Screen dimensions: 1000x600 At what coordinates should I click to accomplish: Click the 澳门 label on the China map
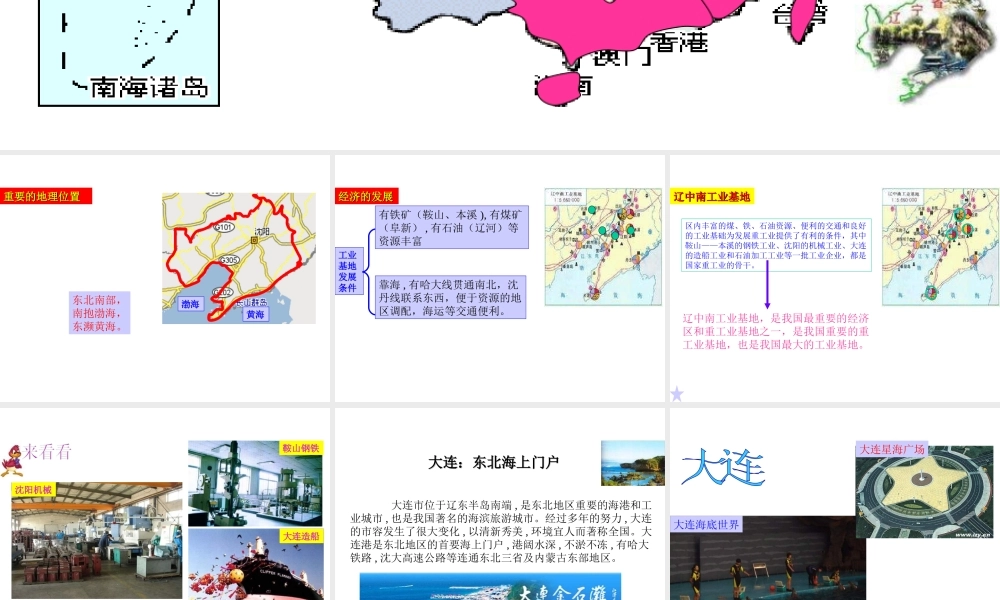click(623, 56)
